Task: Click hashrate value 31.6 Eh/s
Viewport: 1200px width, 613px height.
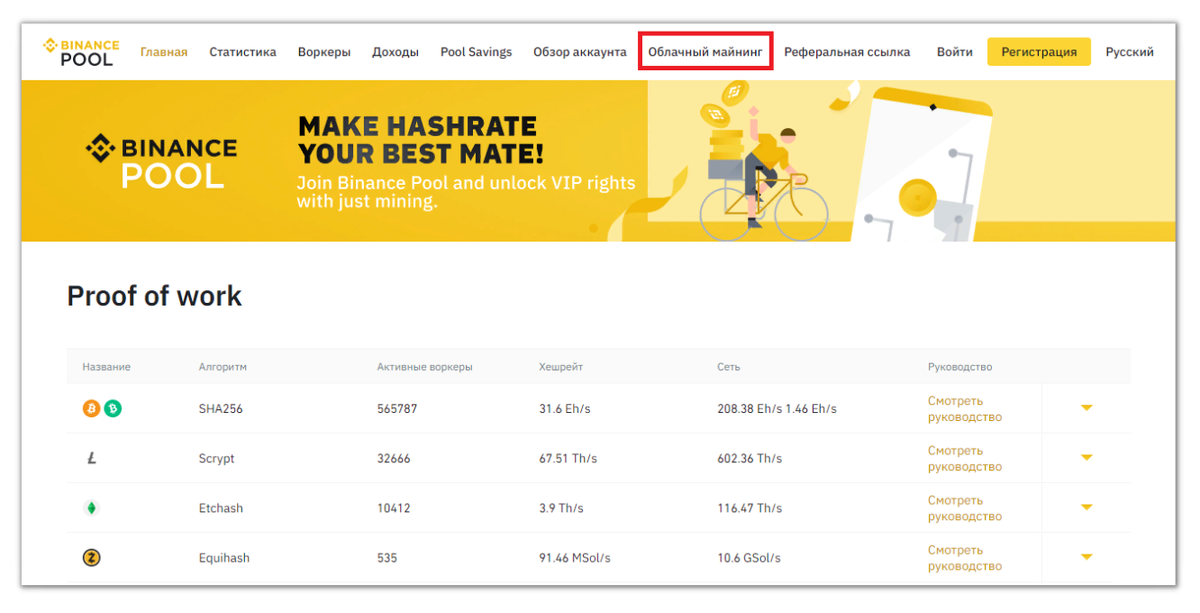Action: 566,409
